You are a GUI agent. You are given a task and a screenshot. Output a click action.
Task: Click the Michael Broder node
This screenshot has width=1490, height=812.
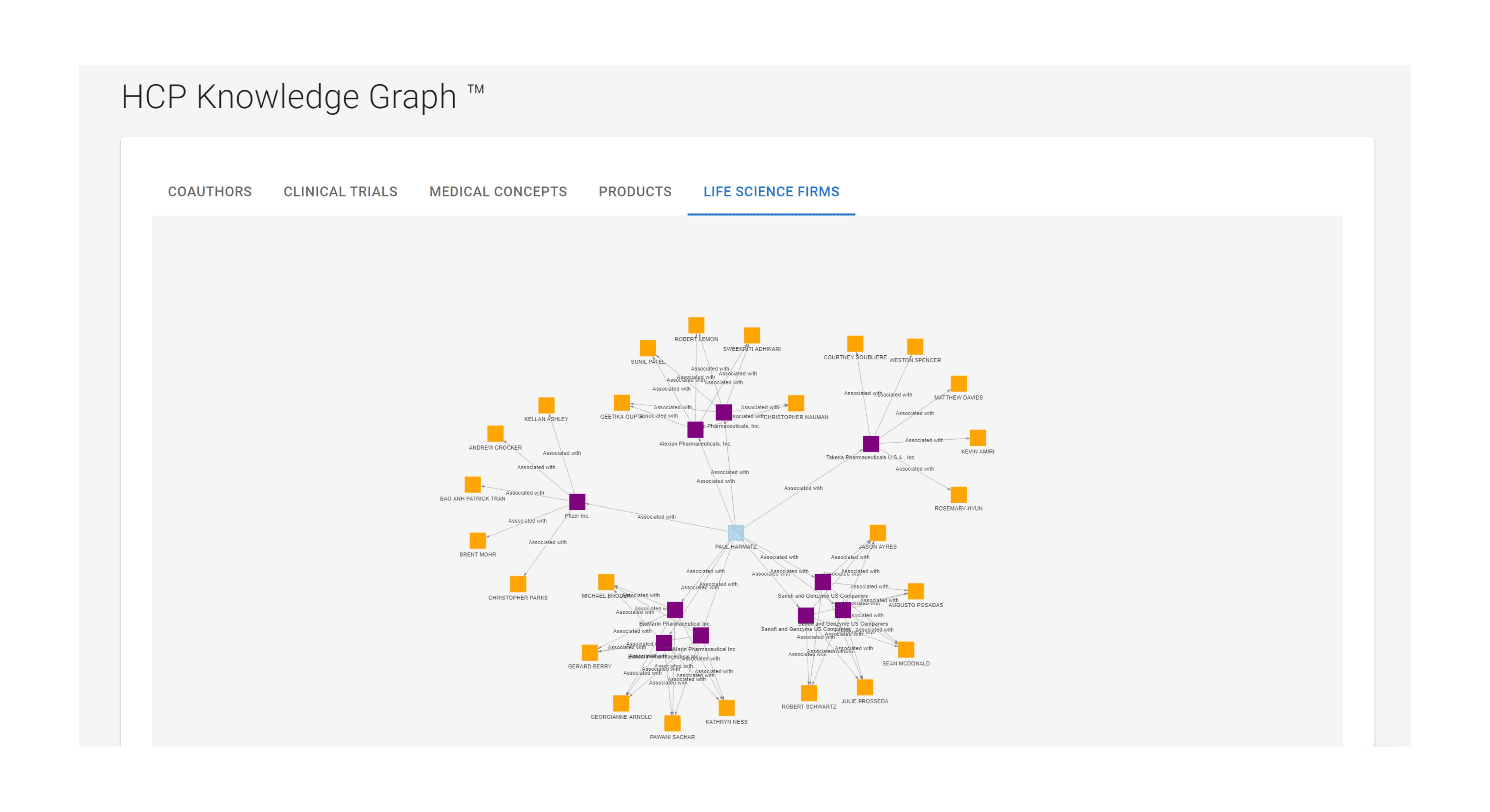pyautogui.click(x=606, y=582)
